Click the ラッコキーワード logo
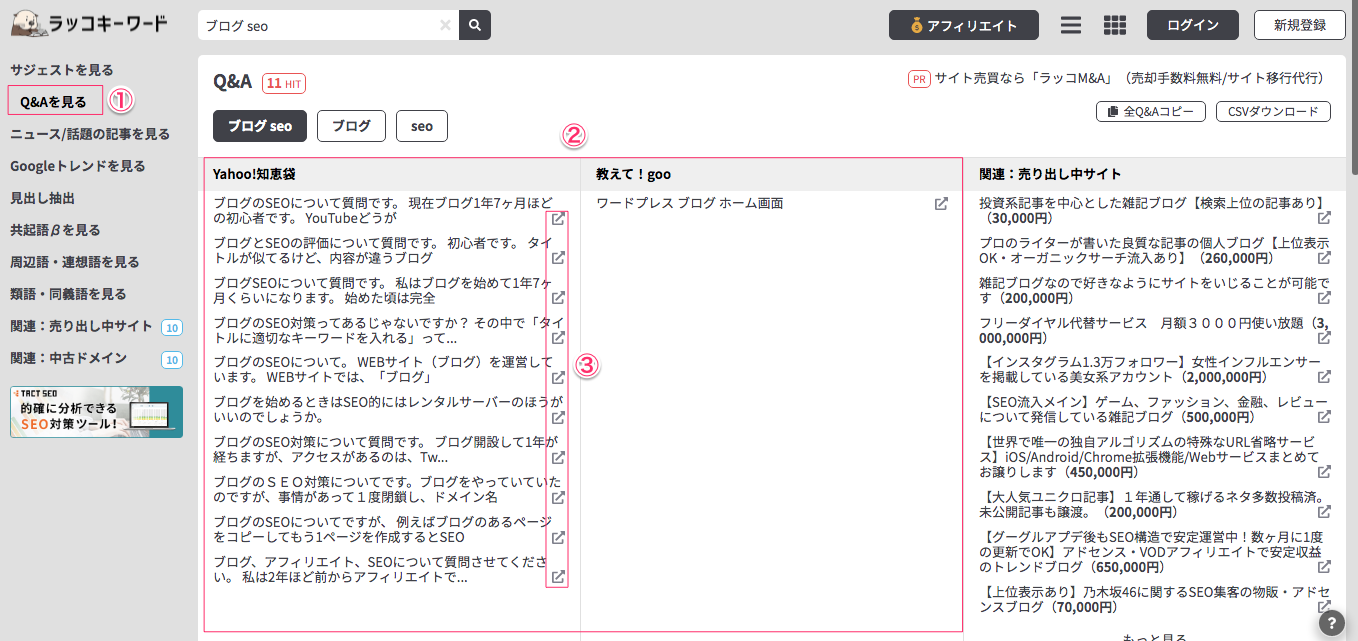1358x641 pixels. [90, 24]
